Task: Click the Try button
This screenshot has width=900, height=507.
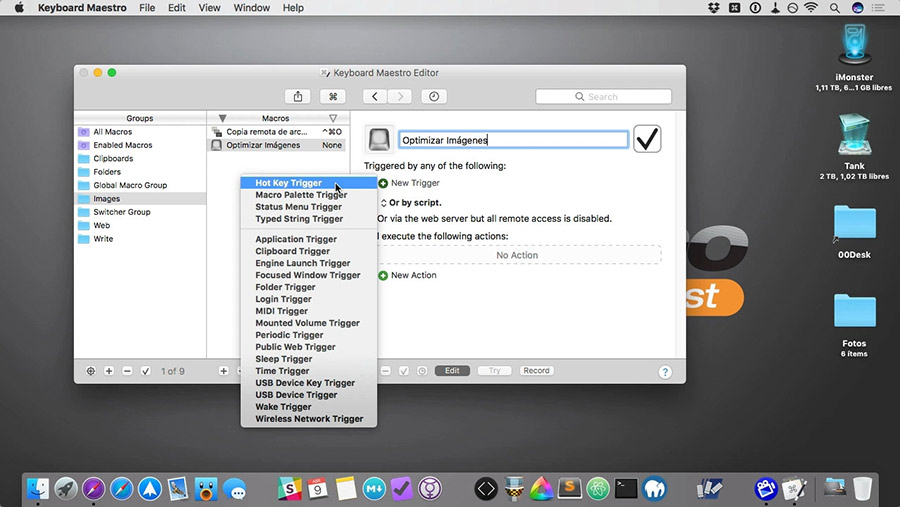Action: pyautogui.click(x=495, y=371)
